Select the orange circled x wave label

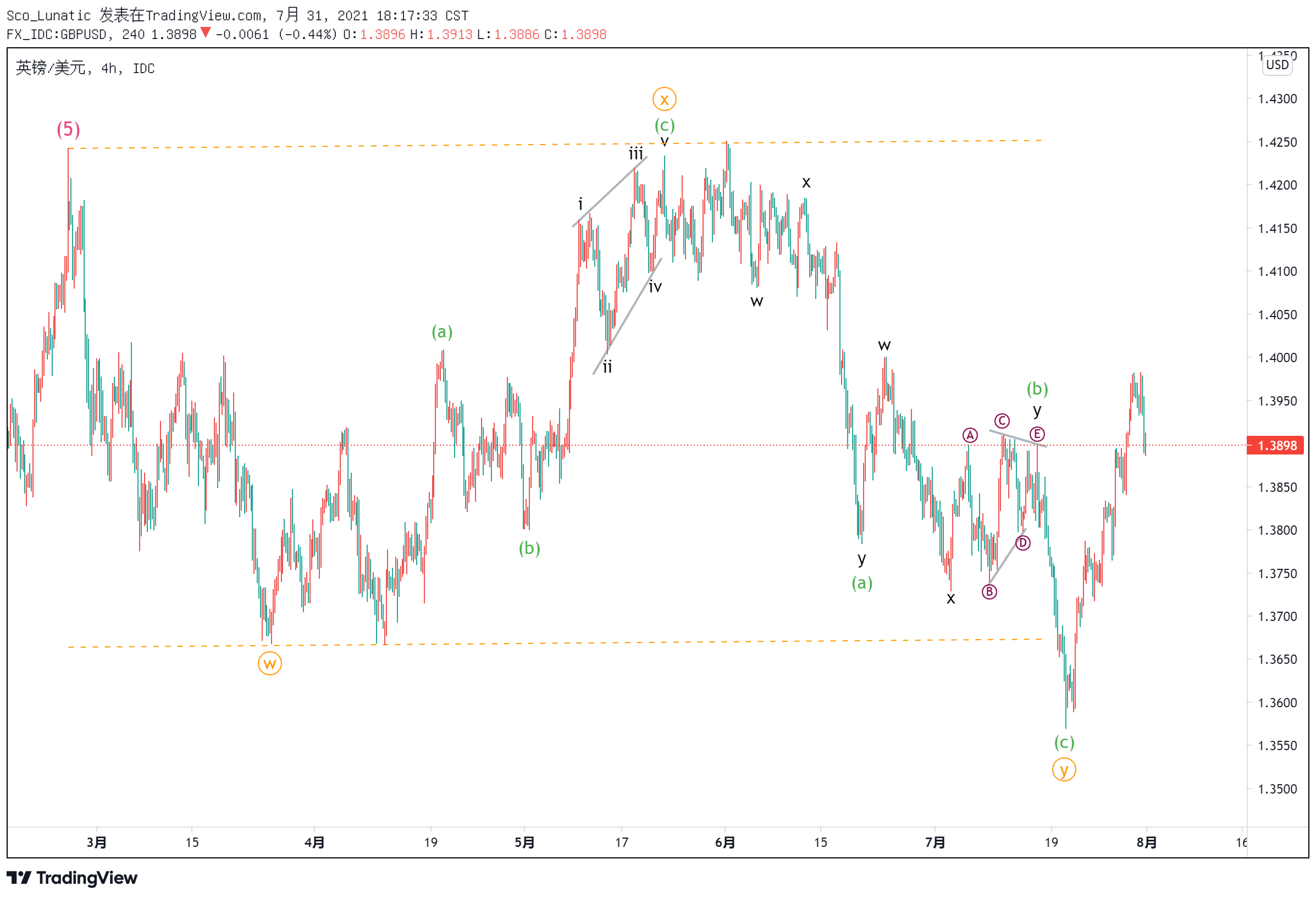[664, 99]
